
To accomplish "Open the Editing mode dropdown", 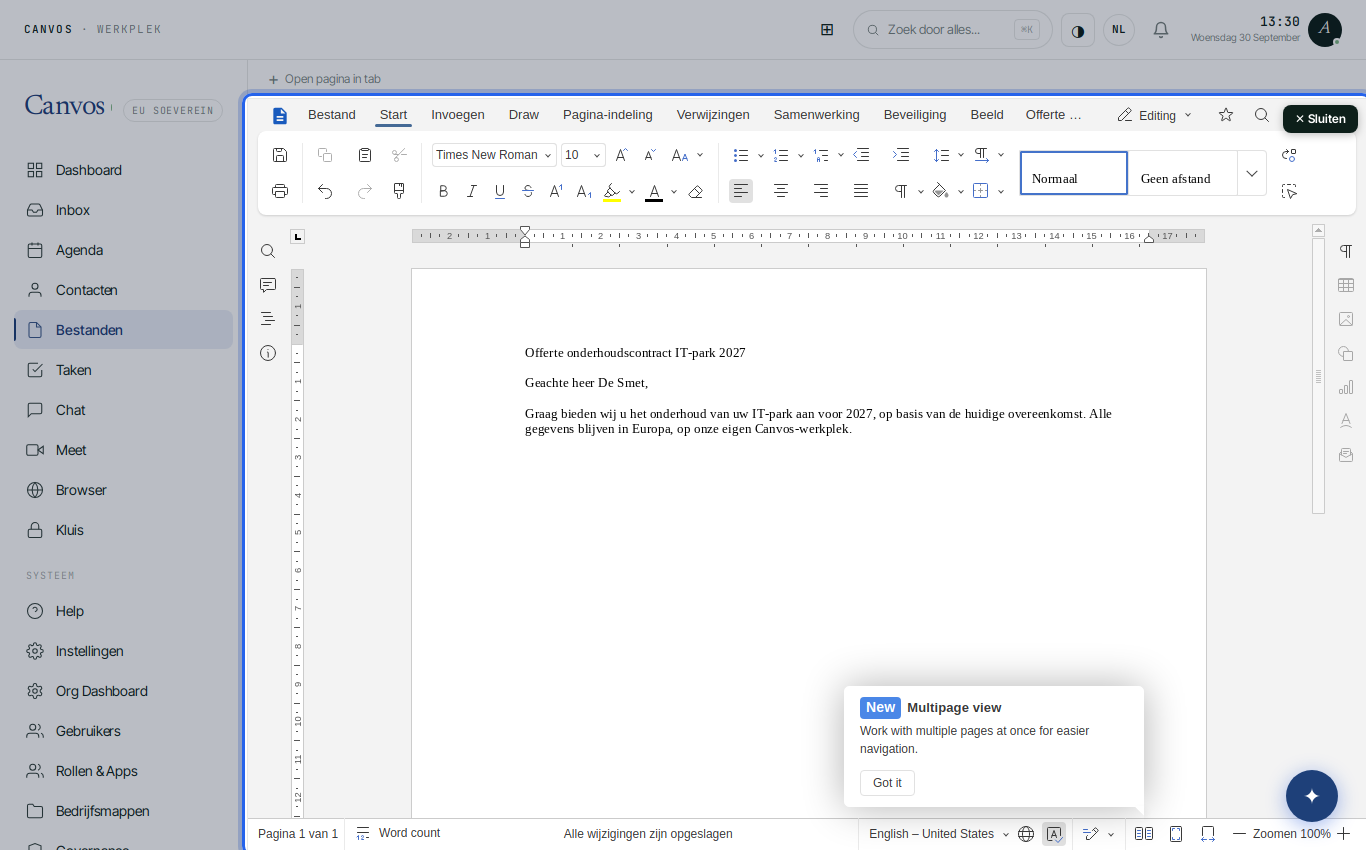I will (1155, 115).
